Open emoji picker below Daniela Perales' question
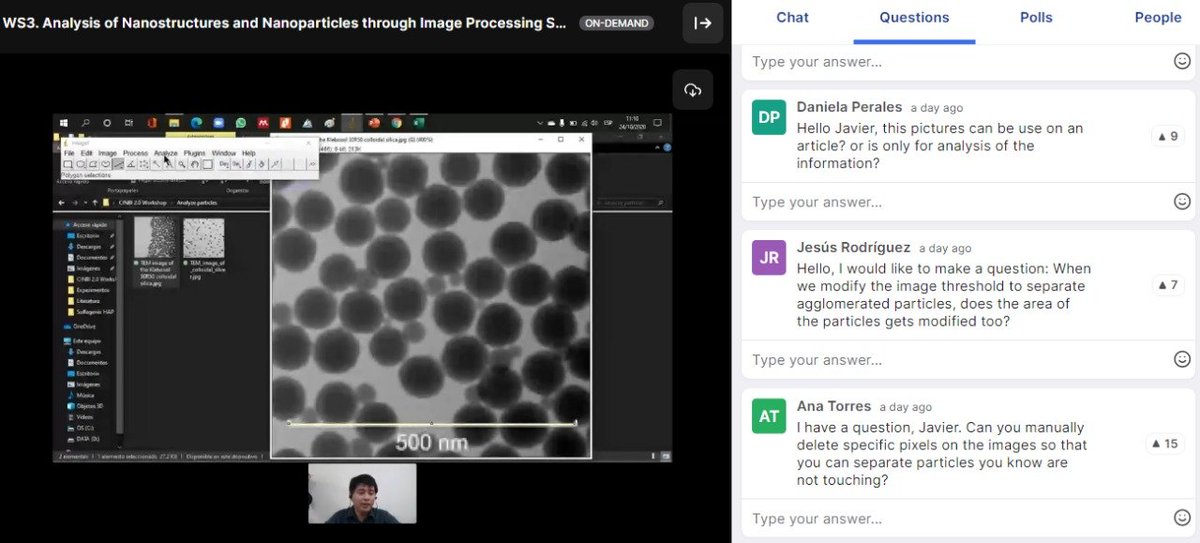 tap(1182, 202)
